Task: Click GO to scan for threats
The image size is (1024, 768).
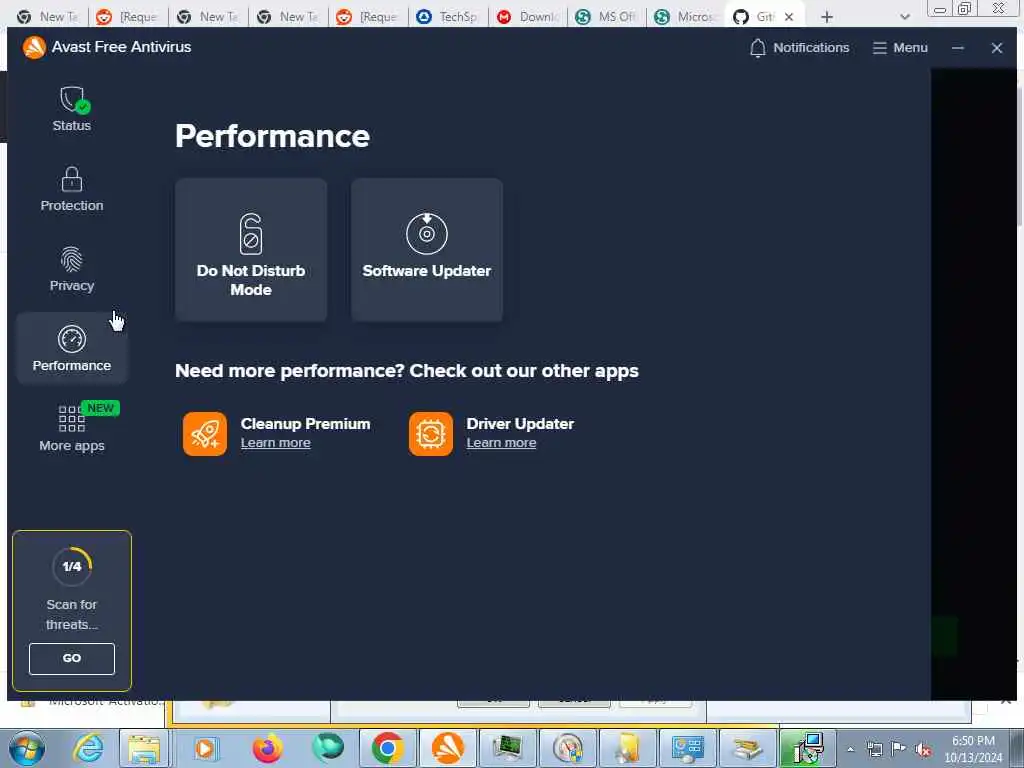Action: (72, 658)
